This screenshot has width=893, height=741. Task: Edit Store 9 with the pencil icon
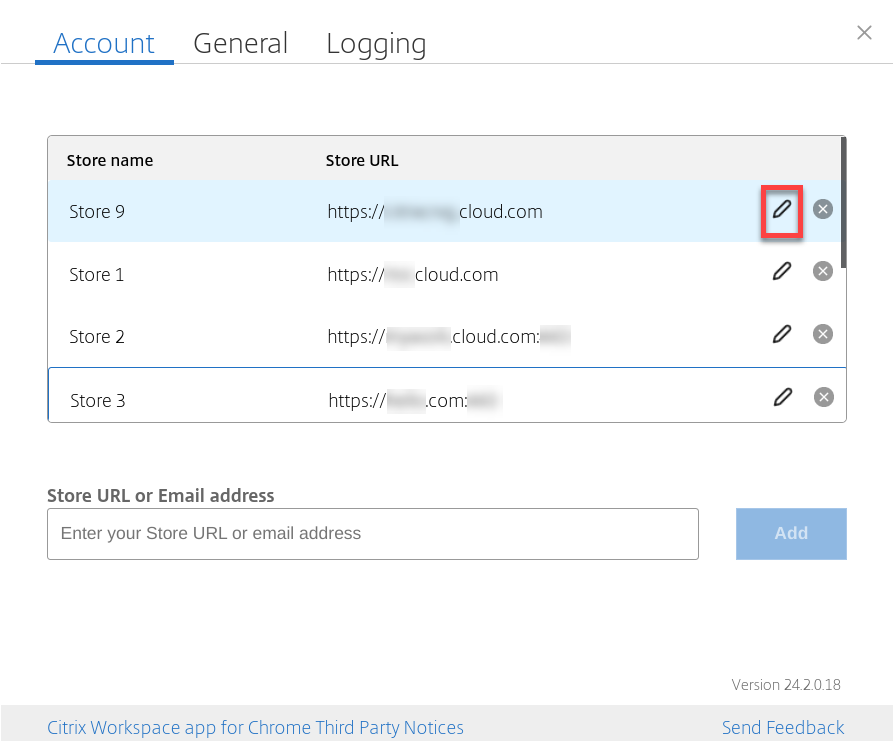coord(782,210)
